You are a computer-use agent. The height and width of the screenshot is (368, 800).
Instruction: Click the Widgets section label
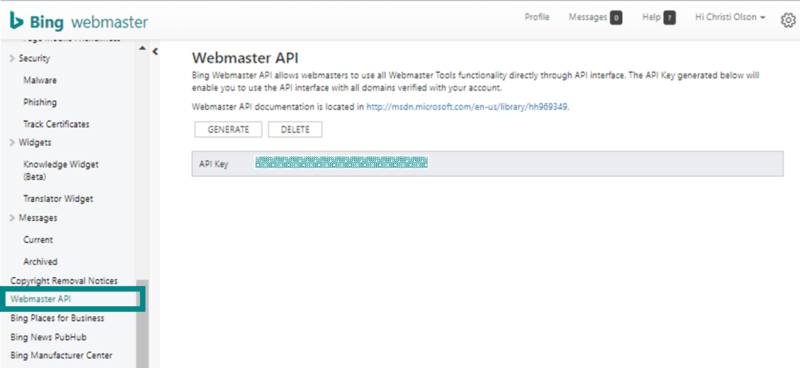pyautogui.click(x=35, y=142)
